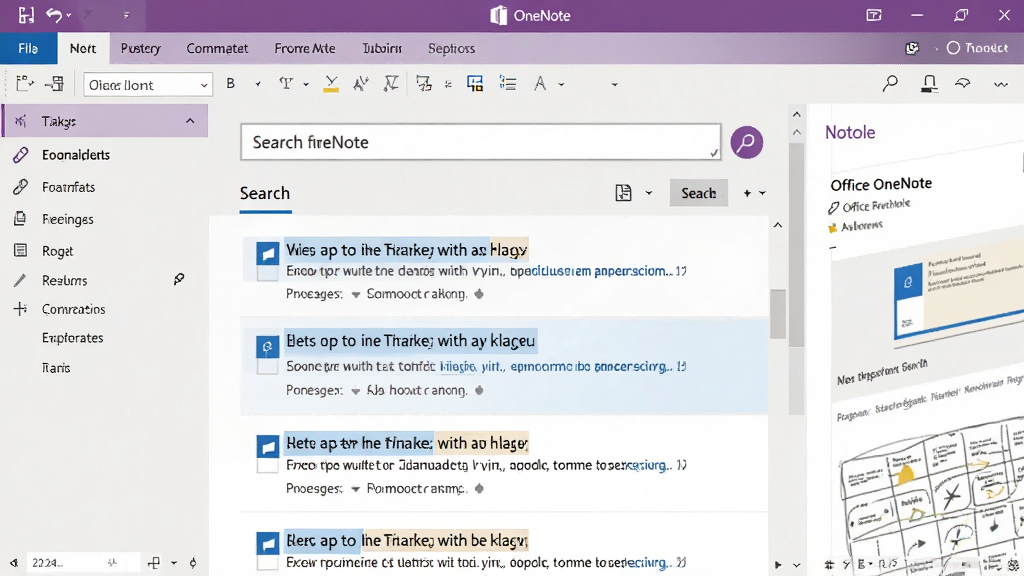Viewport: 1024px width, 576px height.
Task: Expand Aja hooat r anong dropdown in second result
Action: coord(356,391)
